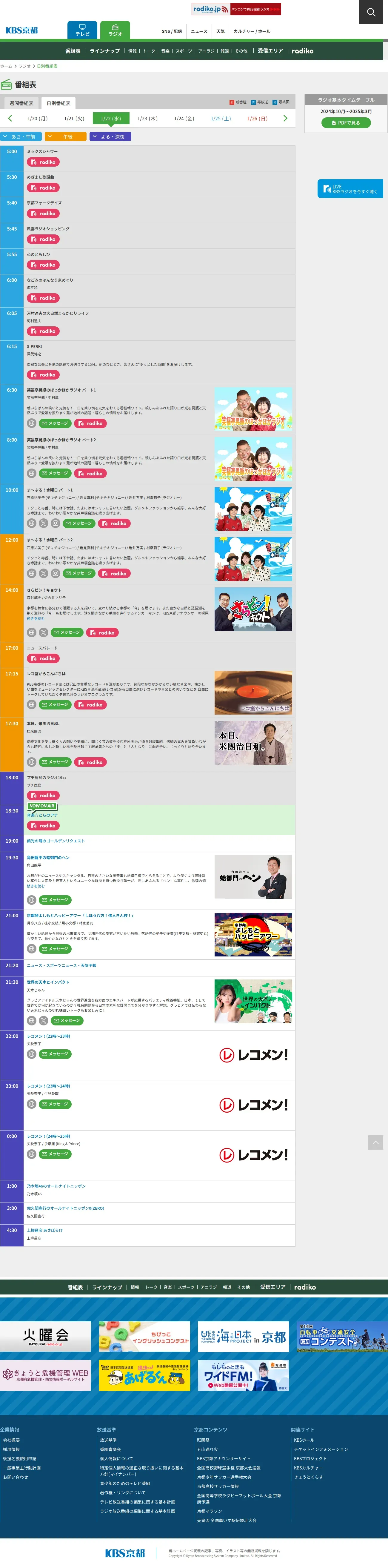Open カルチャー / ホール menu item
The width and height of the screenshot is (388, 1568).
(252, 31)
